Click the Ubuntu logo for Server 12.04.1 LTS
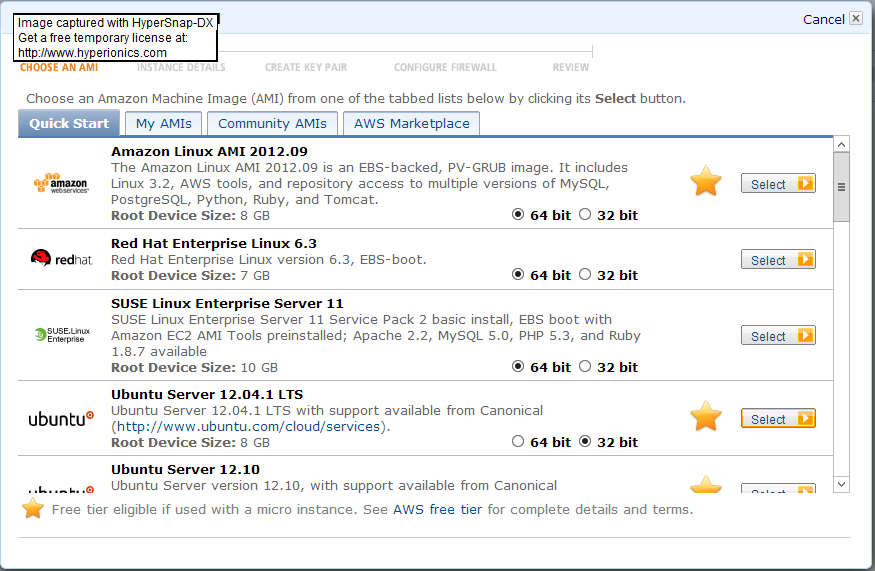 coord(61,418)
